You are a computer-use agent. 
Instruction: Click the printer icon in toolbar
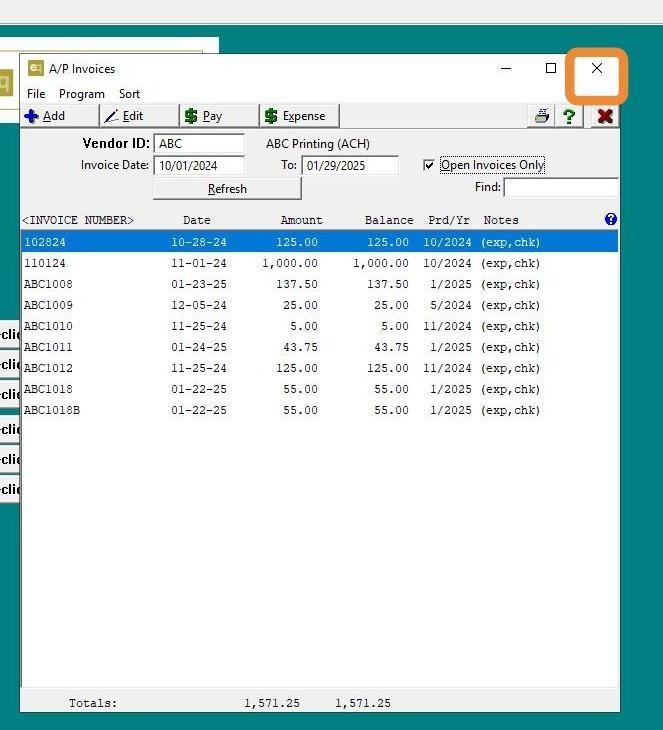[541, 116]
